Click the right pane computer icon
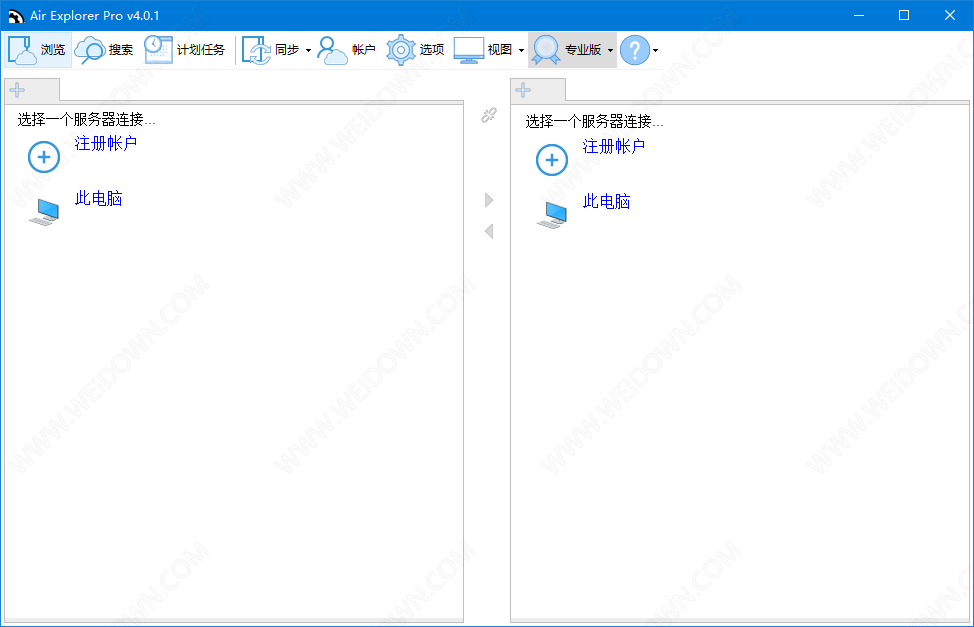Viewport: 974px width, 627px height. click(x=552, y=214)
